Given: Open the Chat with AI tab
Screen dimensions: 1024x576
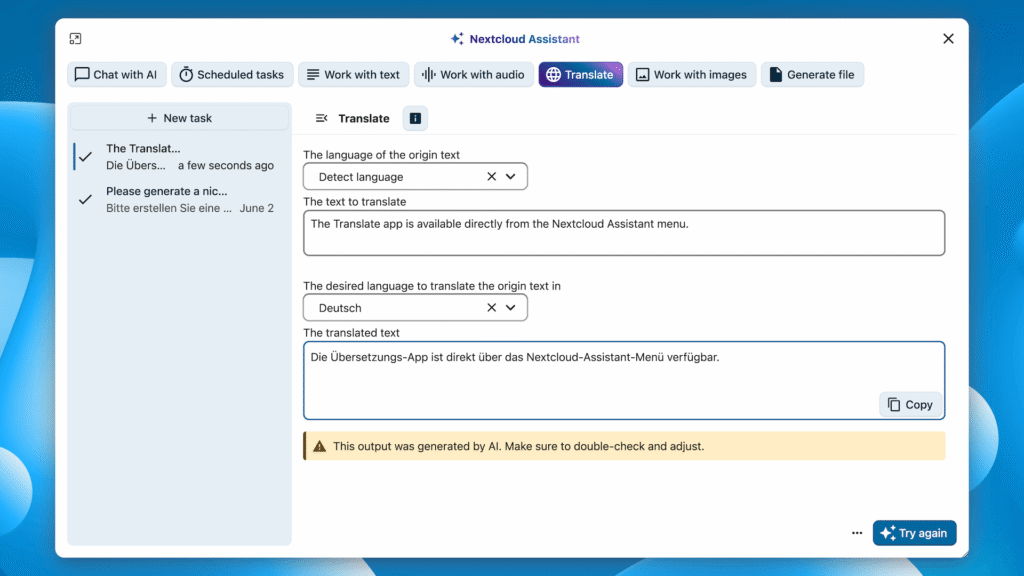Looking at the screenshot, I should coord(117,74).
